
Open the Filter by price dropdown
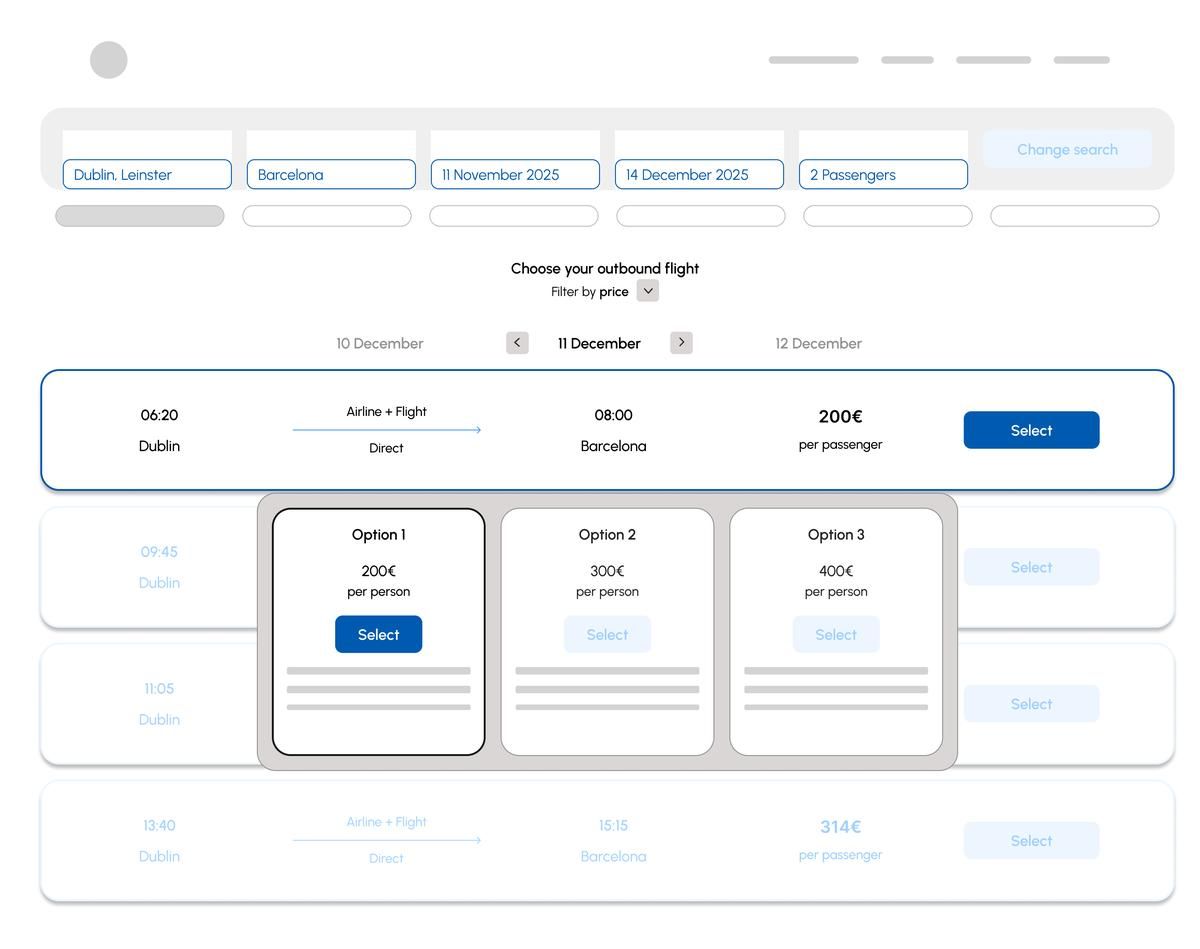648,291
